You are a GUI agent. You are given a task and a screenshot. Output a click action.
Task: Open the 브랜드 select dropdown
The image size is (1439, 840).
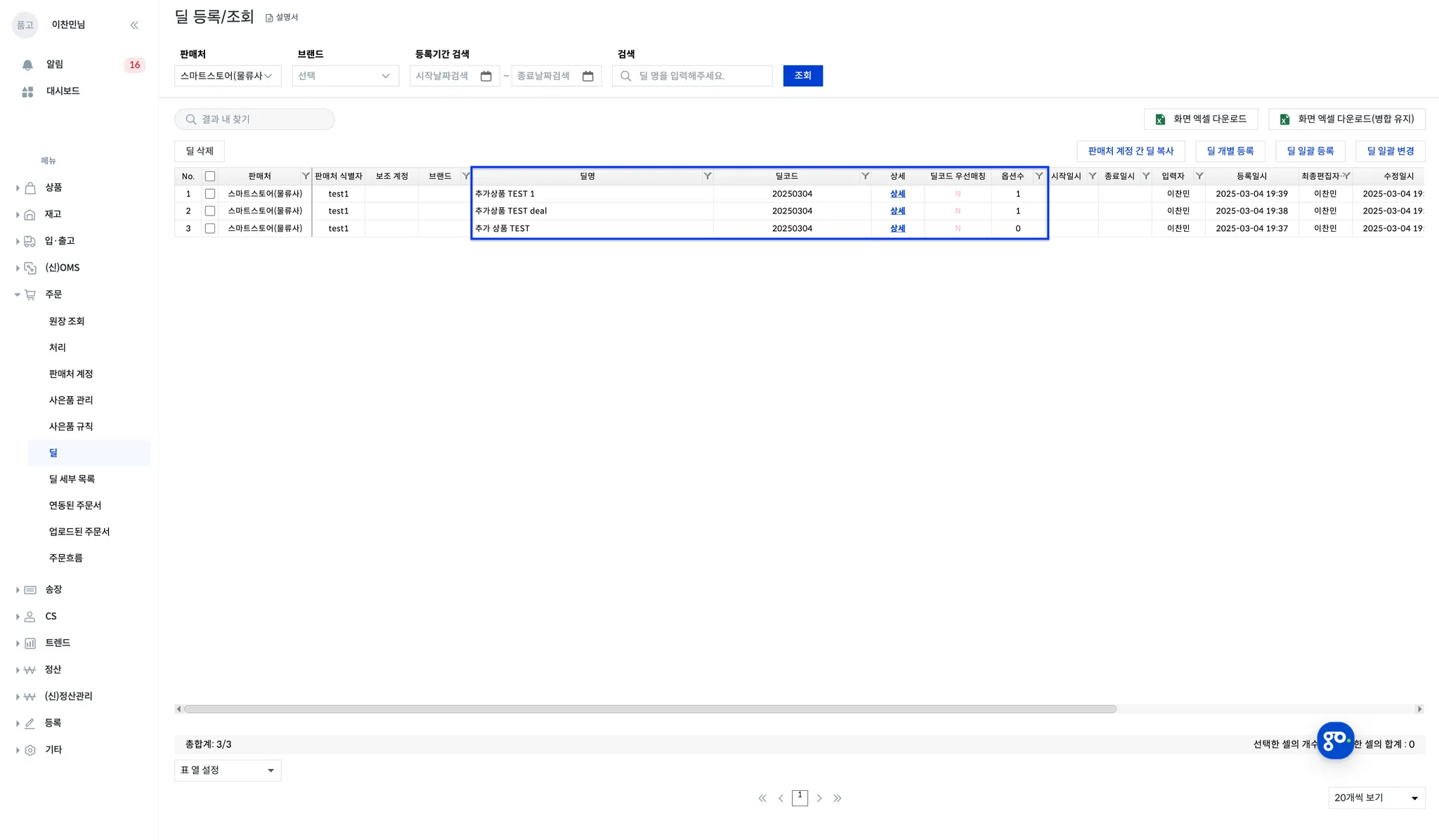point(344,76)
